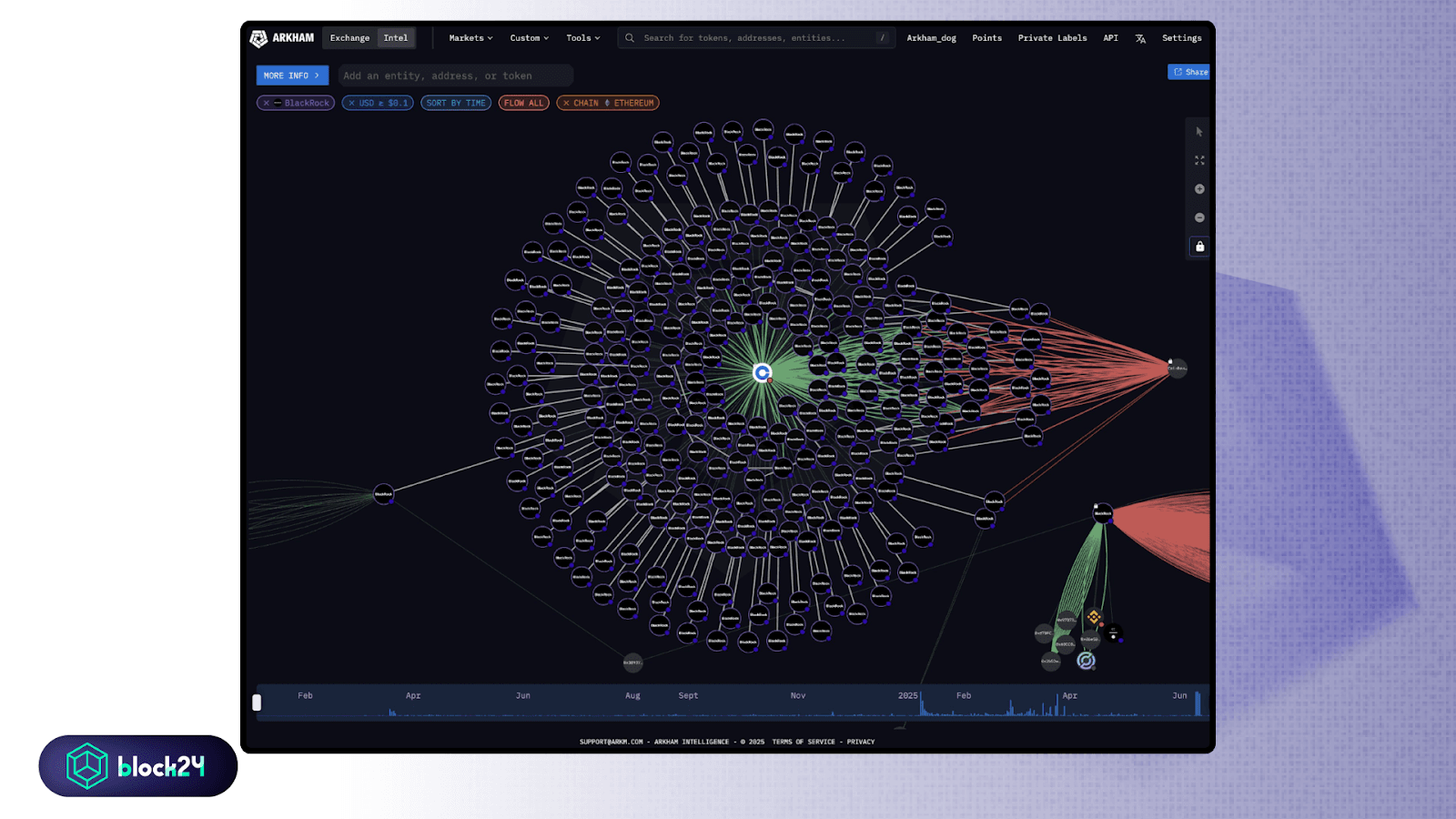Image resolution: width=1456 pixels, height=819 pixels.
Task: Select the BlackRock hub above Binance node
Action: (x=1103, y=514)
